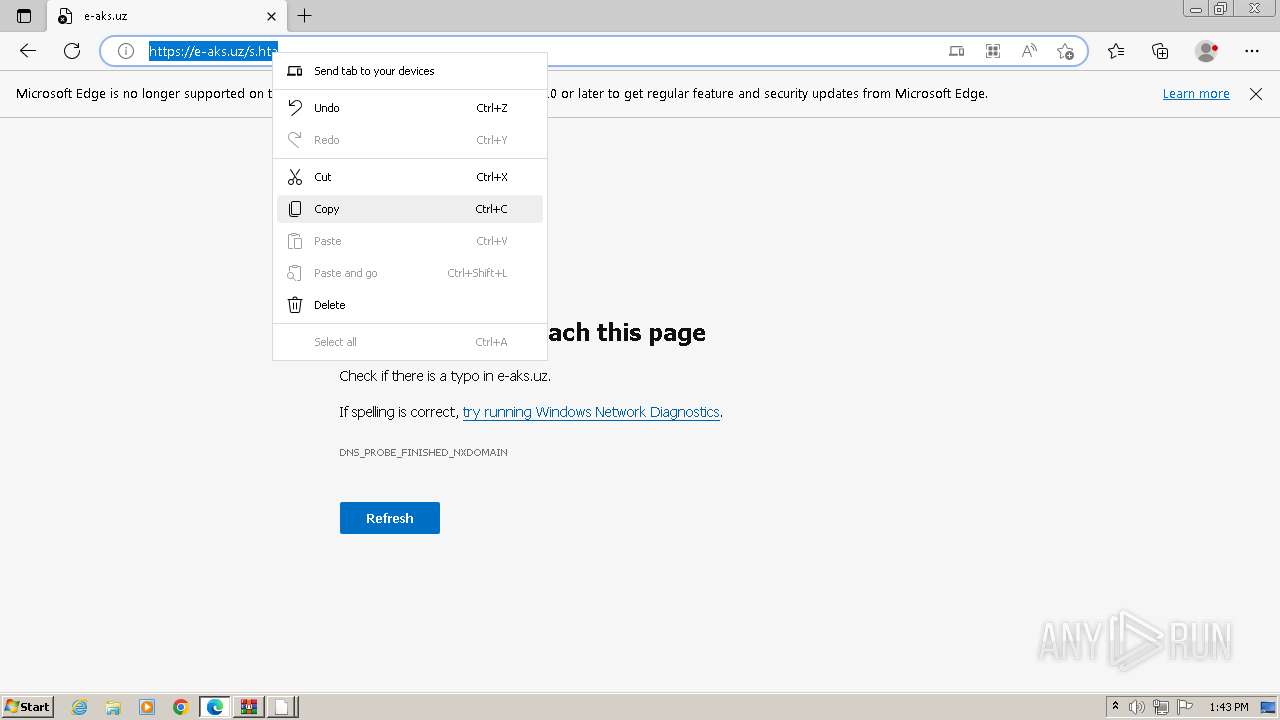
Task: Open Settings and more ellipsis menu
Action: (x=1252, y=51)
